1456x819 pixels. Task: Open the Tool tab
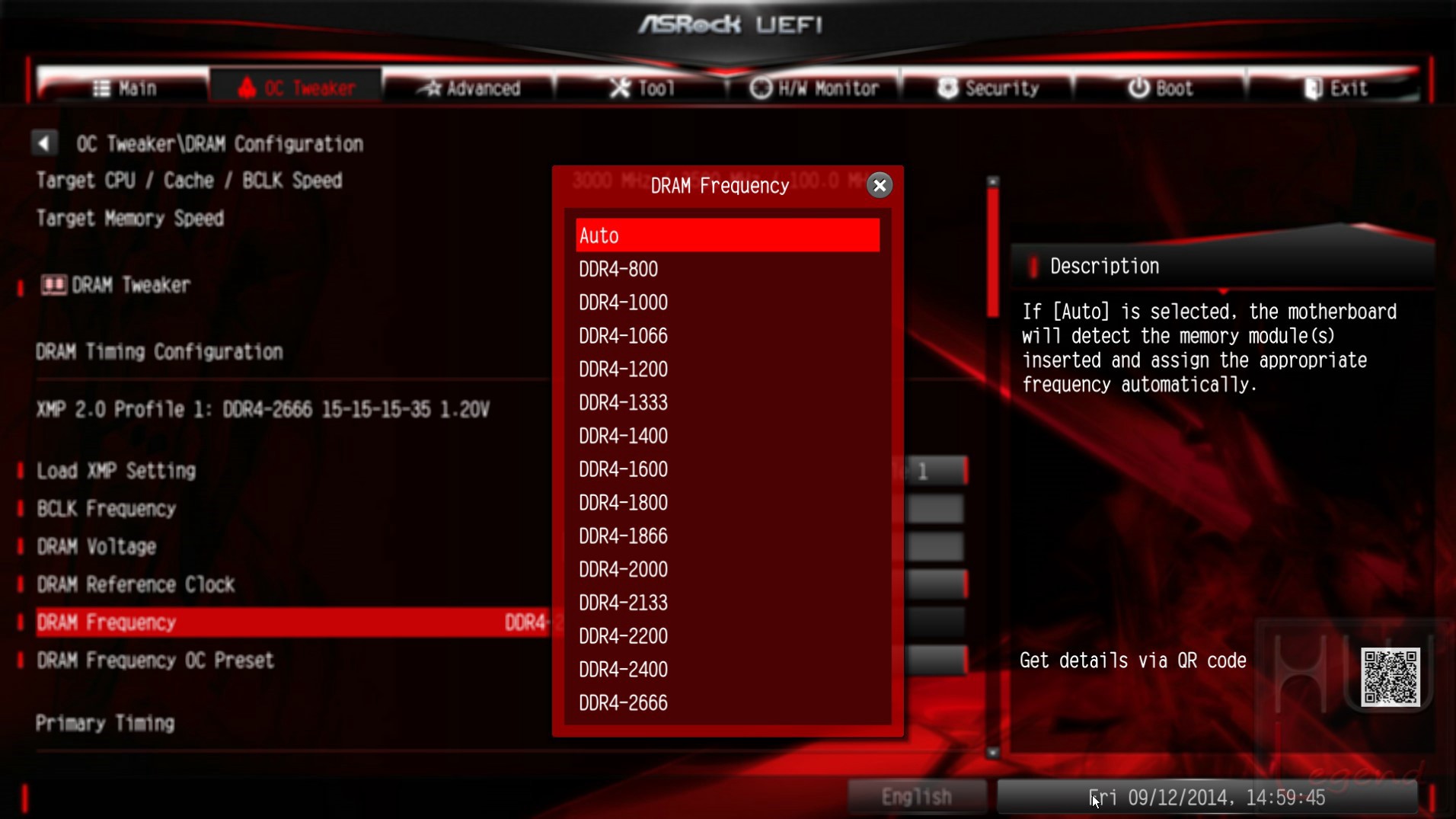pyautogui.click(x=642, y=88)
